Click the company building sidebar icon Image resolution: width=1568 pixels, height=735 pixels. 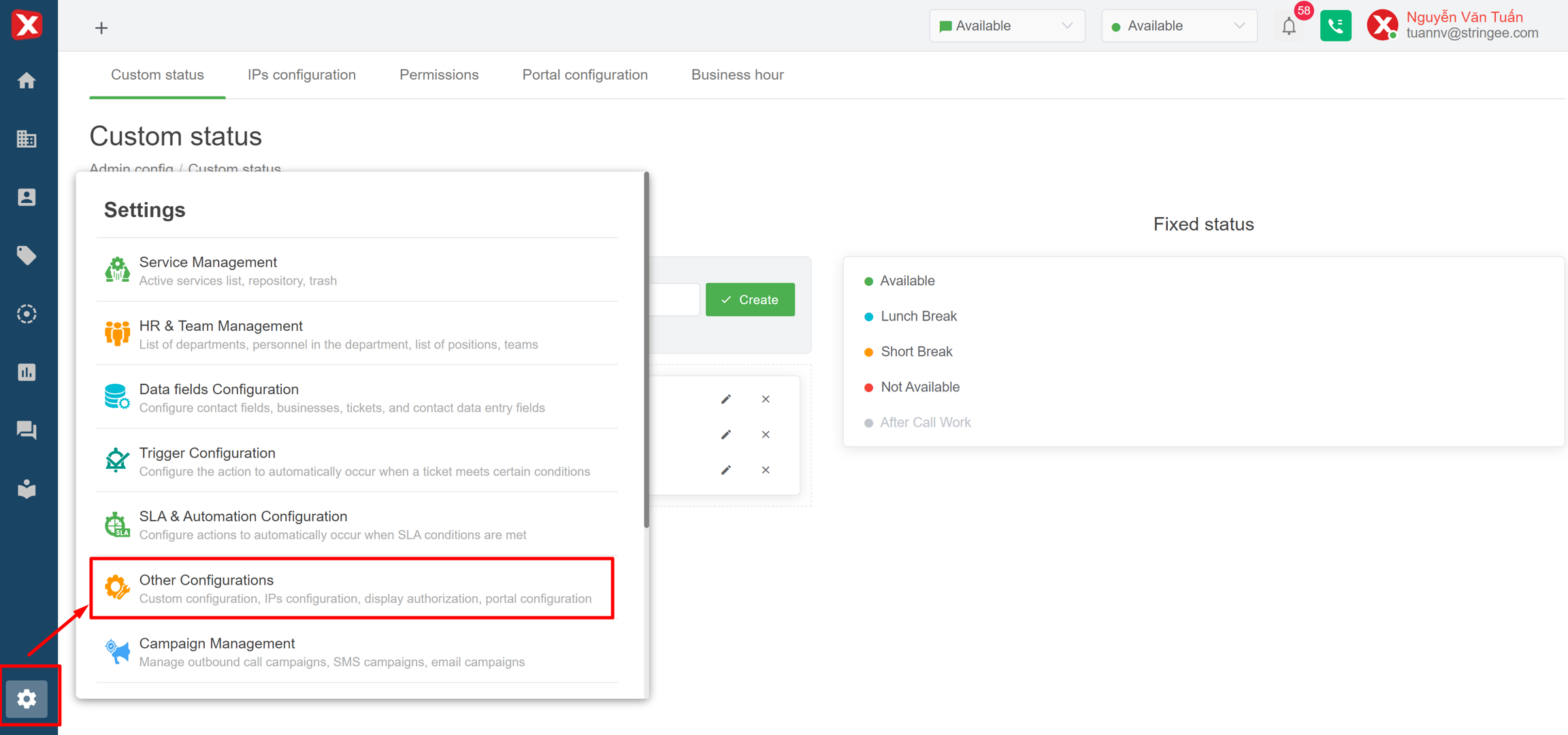point(27,139)
